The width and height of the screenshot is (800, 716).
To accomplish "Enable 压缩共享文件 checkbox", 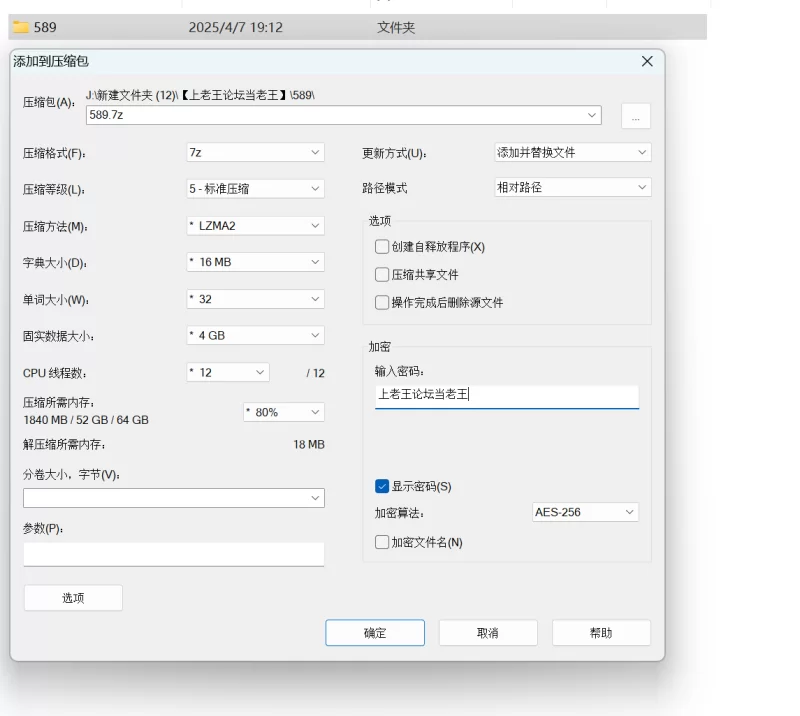I will (382, 275).
